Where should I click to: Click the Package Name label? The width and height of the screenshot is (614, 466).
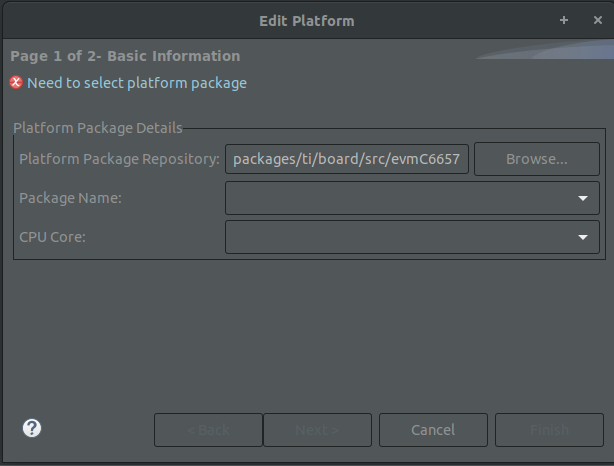pyautogui.click(x=70, y=198)
